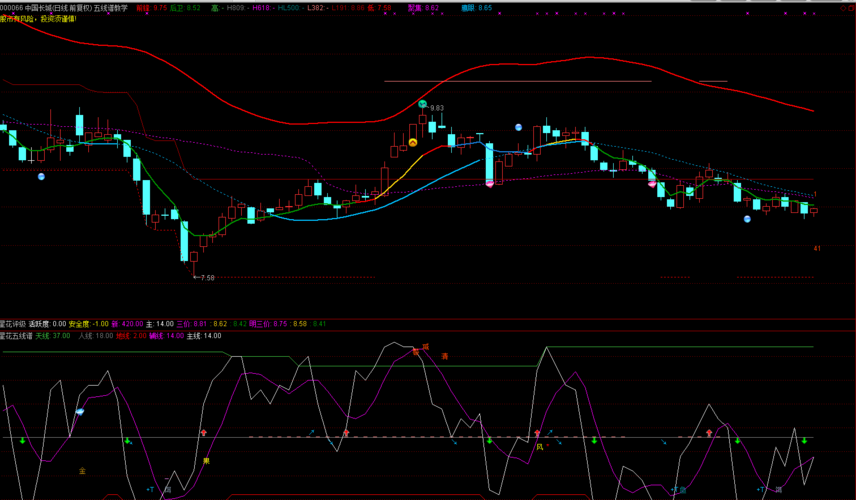856x500 pixels.
Task: Click the 低: 7.58 readout
Action: click(379, 8)
